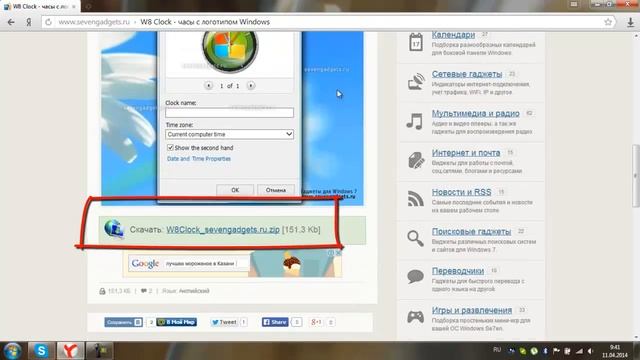640x360 pixels.
Task: Bookmark the page with the star icon
Action: (608, 22)
